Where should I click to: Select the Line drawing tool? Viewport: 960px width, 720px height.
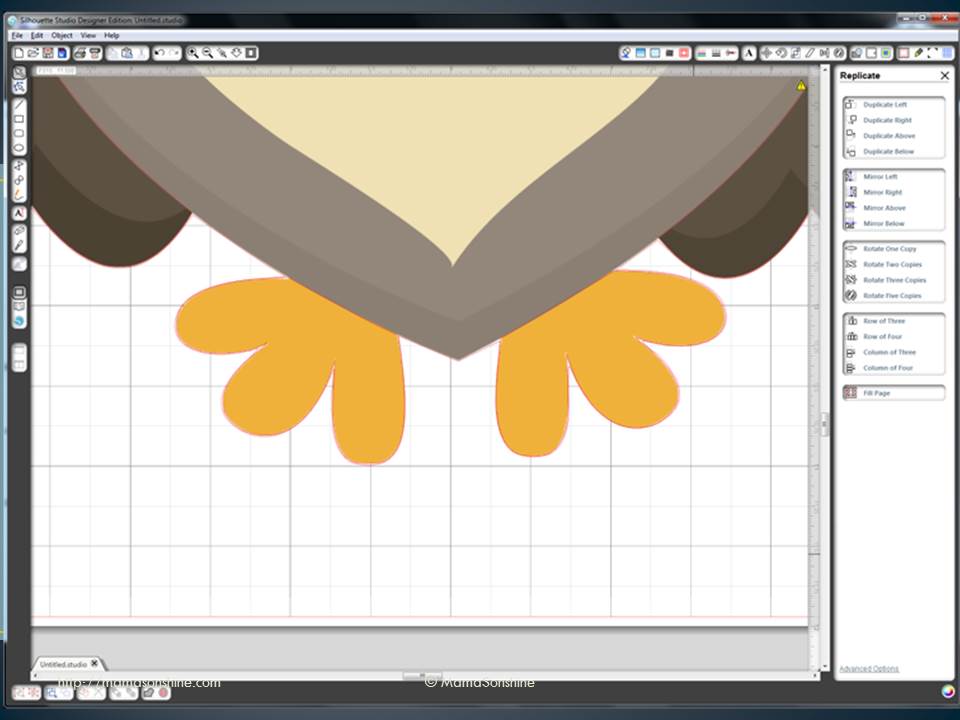click(19, 104)
